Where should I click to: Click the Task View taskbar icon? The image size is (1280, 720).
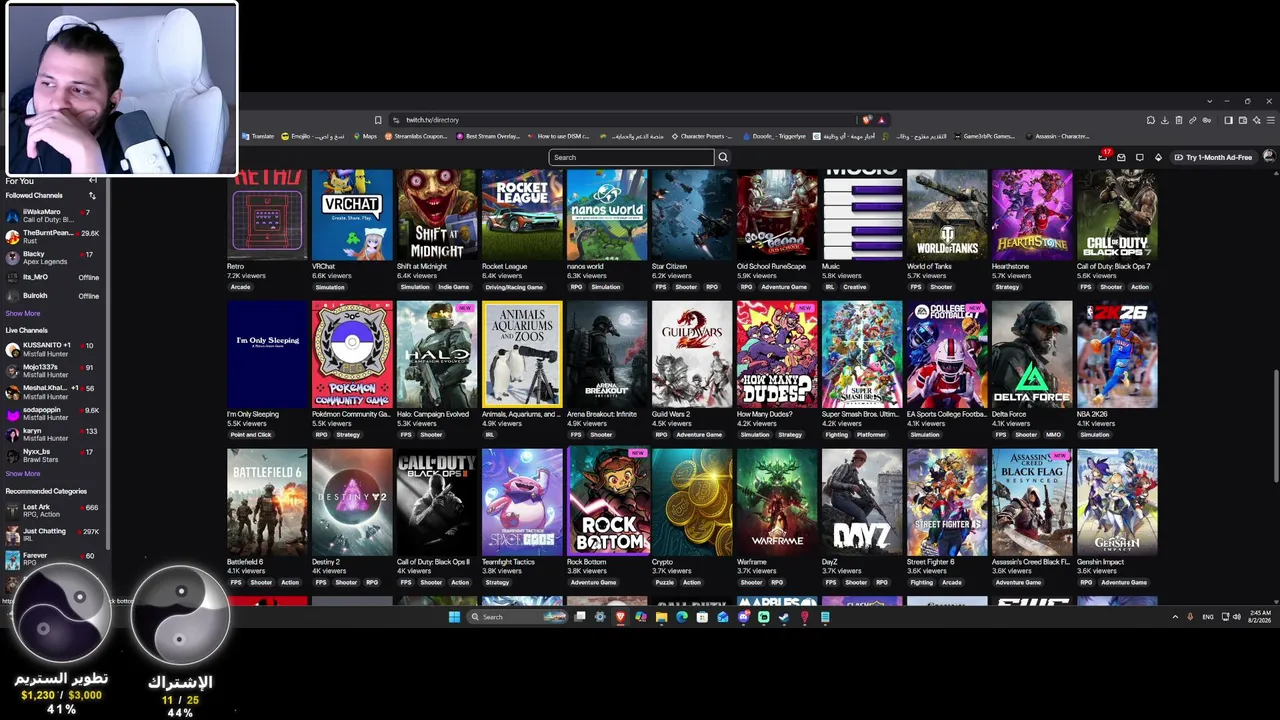580,617
